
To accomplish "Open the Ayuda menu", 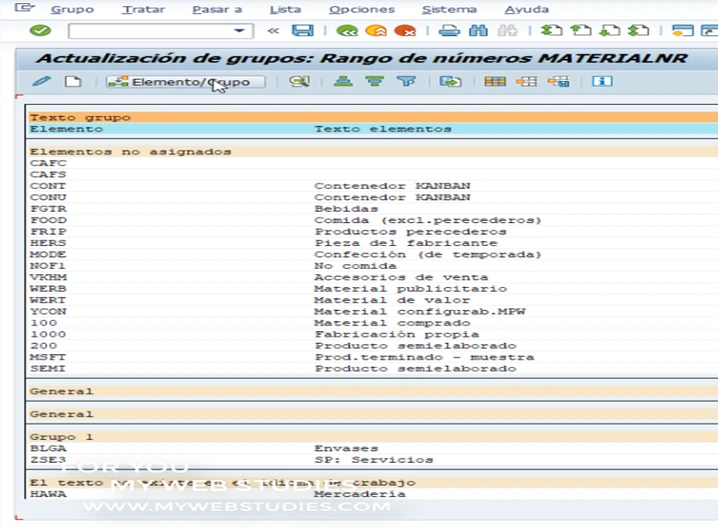I will tap(527, 9).
